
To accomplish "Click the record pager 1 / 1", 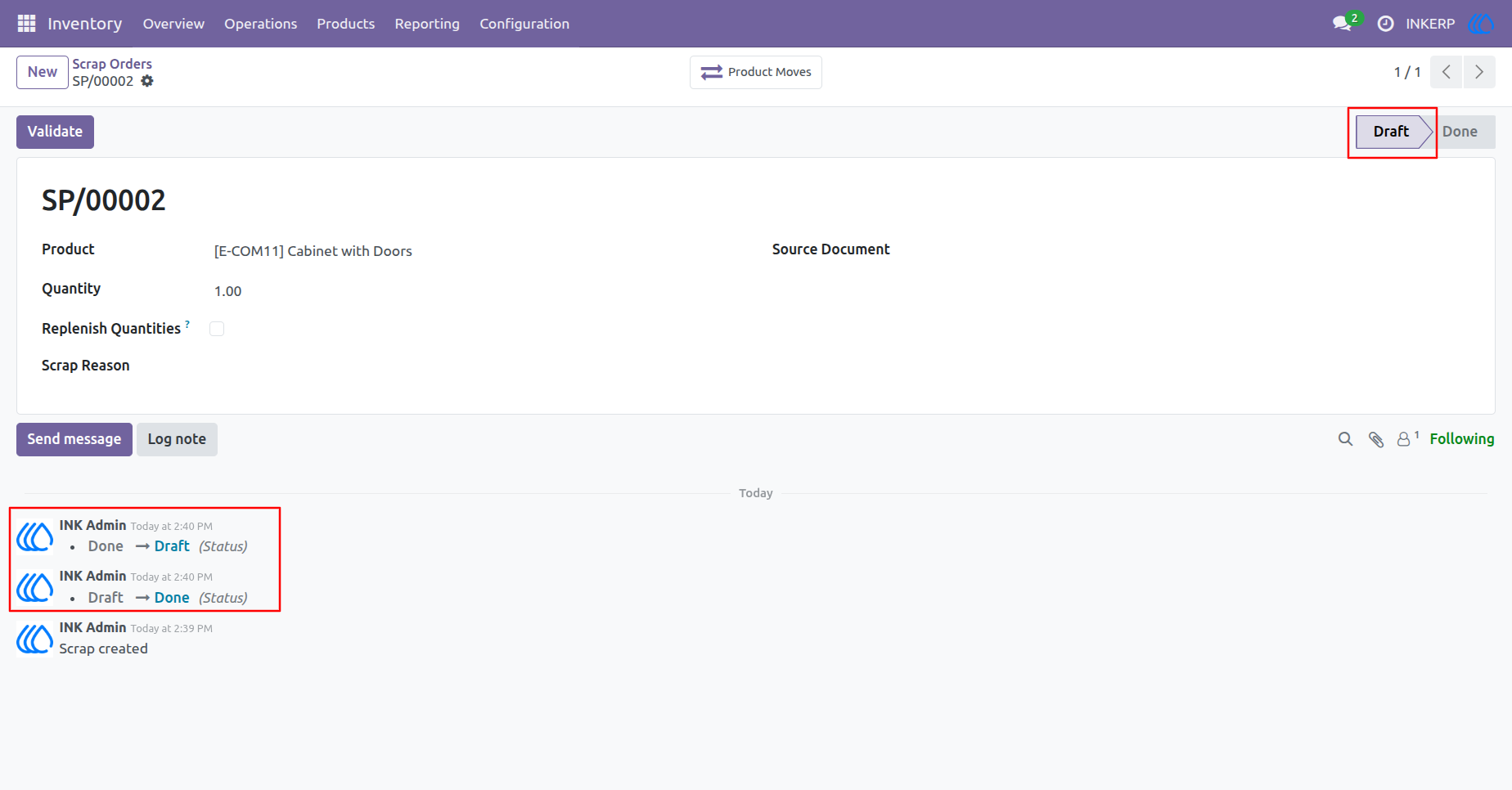I will 1407,72.
